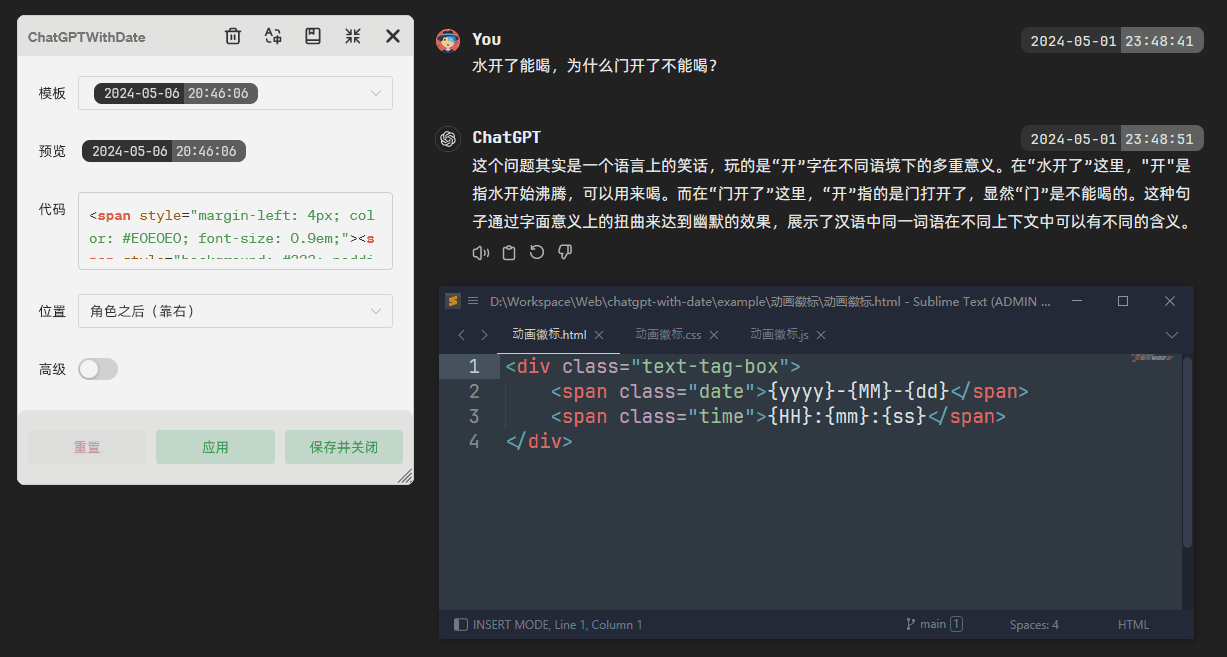Click the 预览 label in settings panel
The image size is (1227, 657).
pyautogui.click(x=52, y=151)
